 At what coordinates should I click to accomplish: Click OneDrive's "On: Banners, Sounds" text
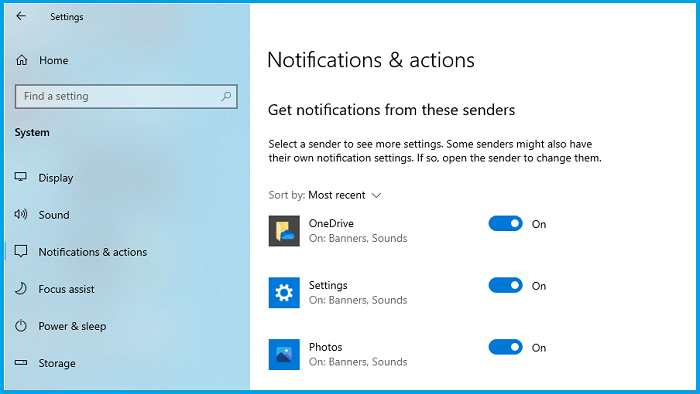pos(358,238)
